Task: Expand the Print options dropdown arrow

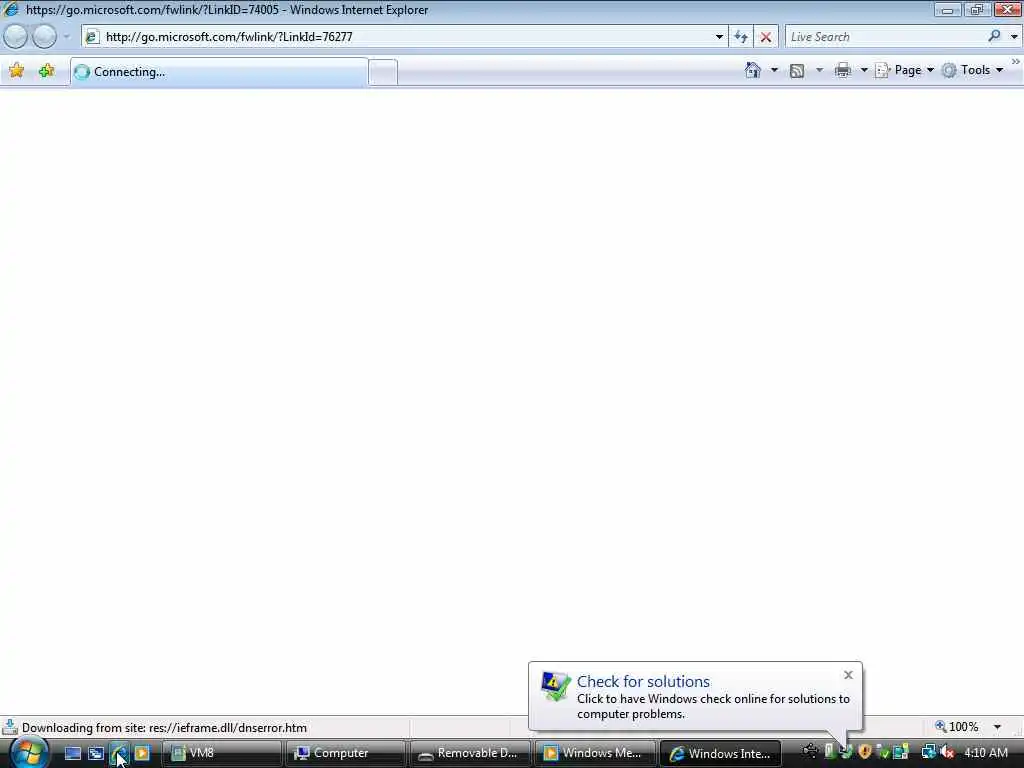Action: pos(864,70)
